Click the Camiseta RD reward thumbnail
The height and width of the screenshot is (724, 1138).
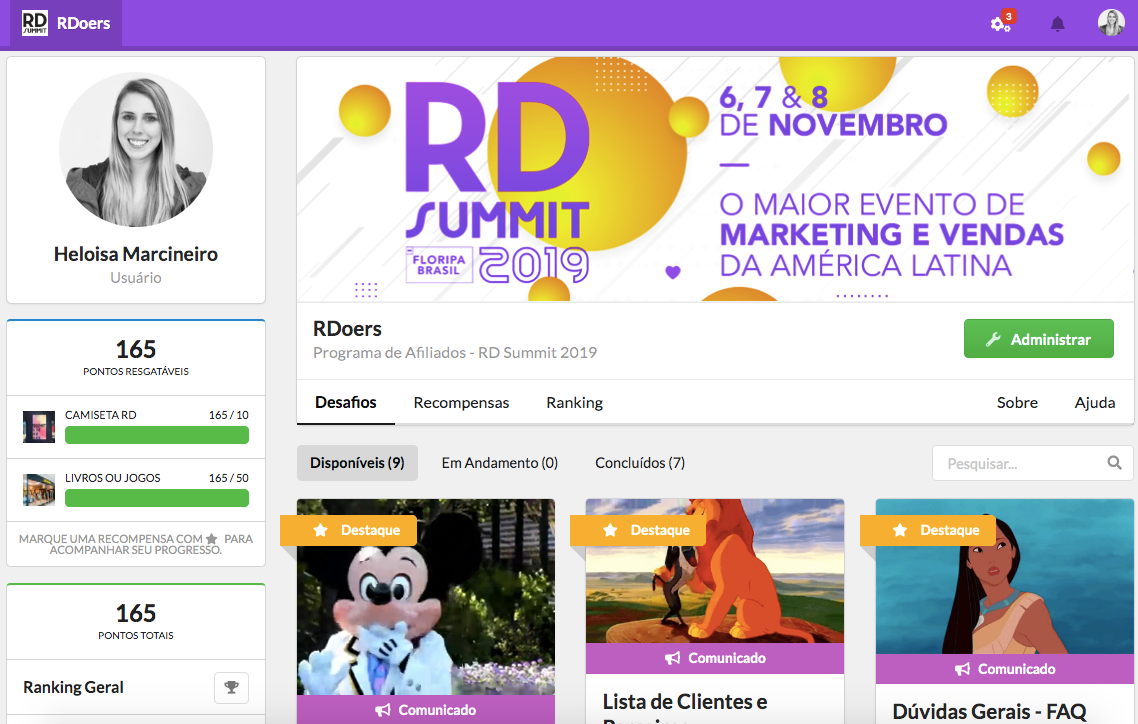[39, 427]
